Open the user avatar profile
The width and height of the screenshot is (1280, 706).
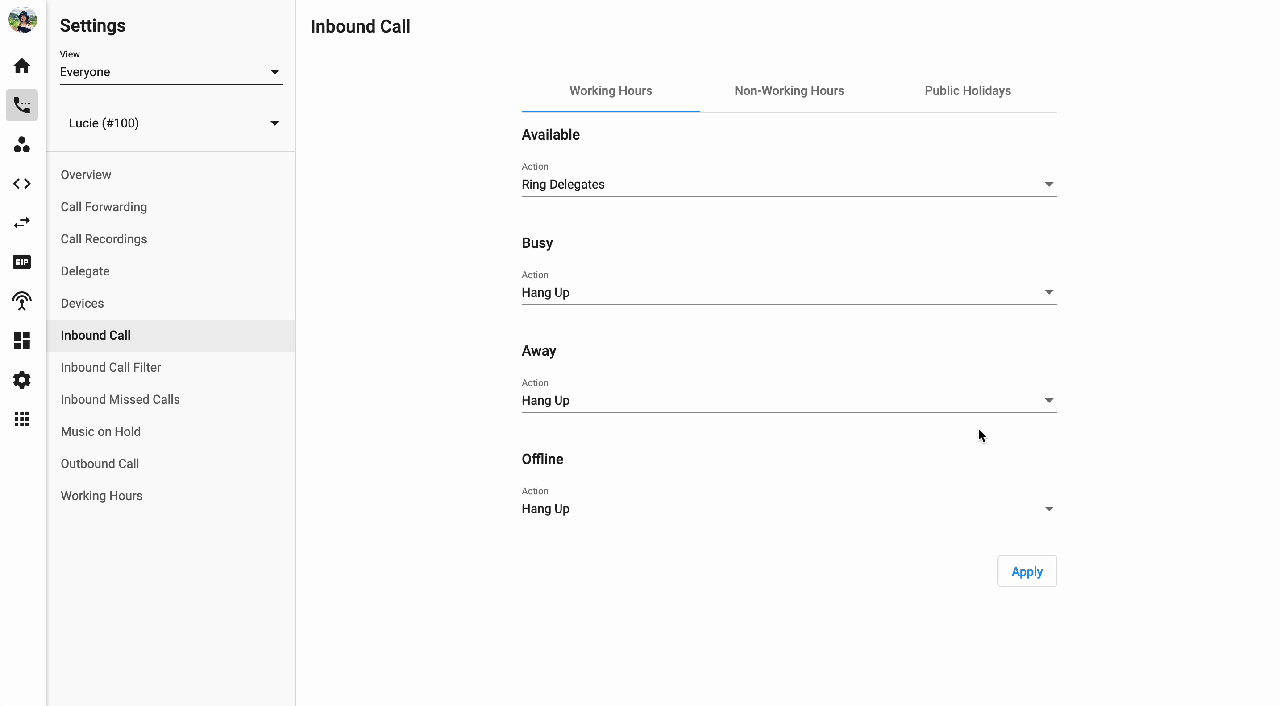[x=22, y=20]
